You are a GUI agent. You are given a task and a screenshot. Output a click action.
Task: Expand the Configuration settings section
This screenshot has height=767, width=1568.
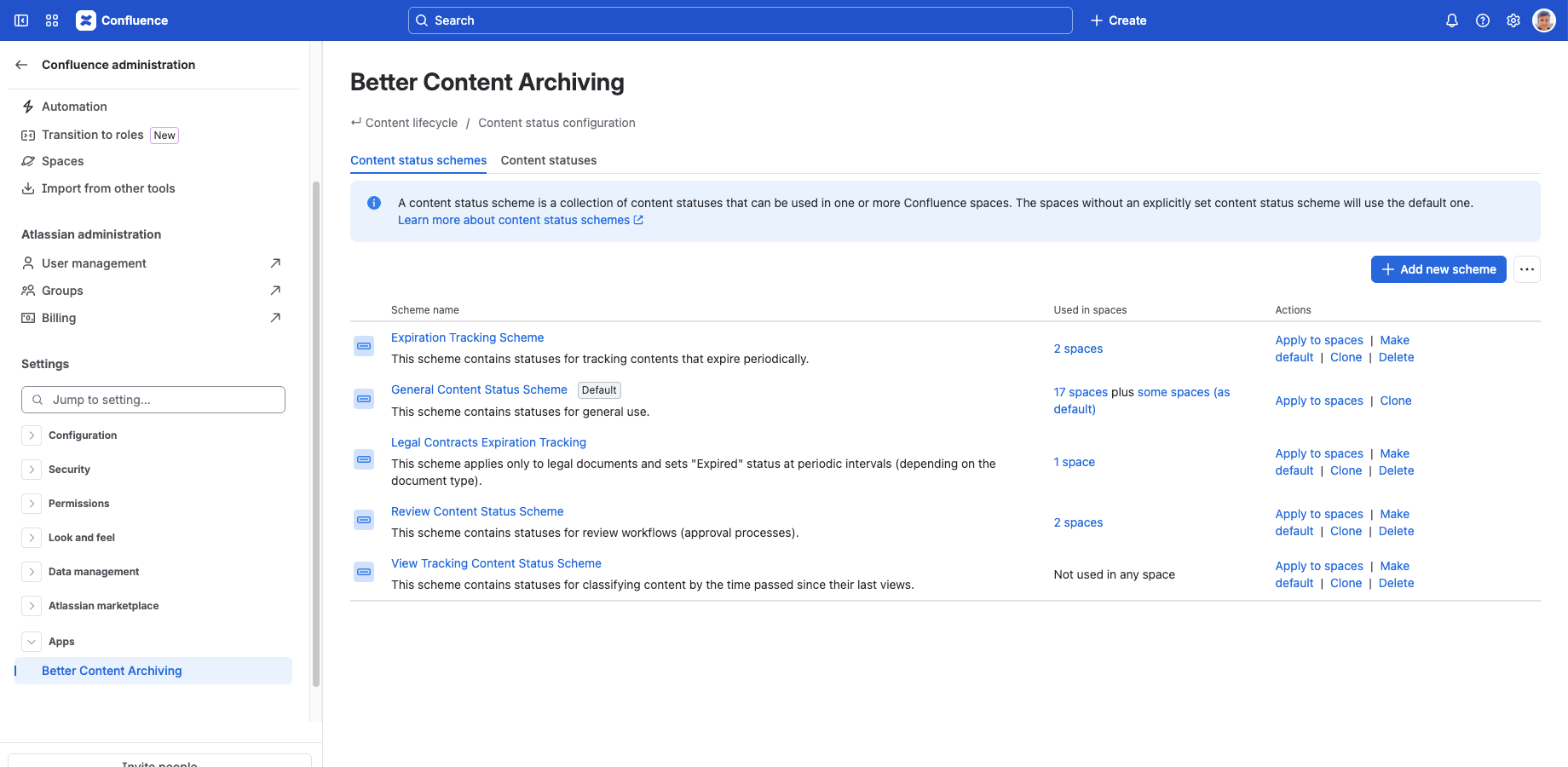pos(32,435)
